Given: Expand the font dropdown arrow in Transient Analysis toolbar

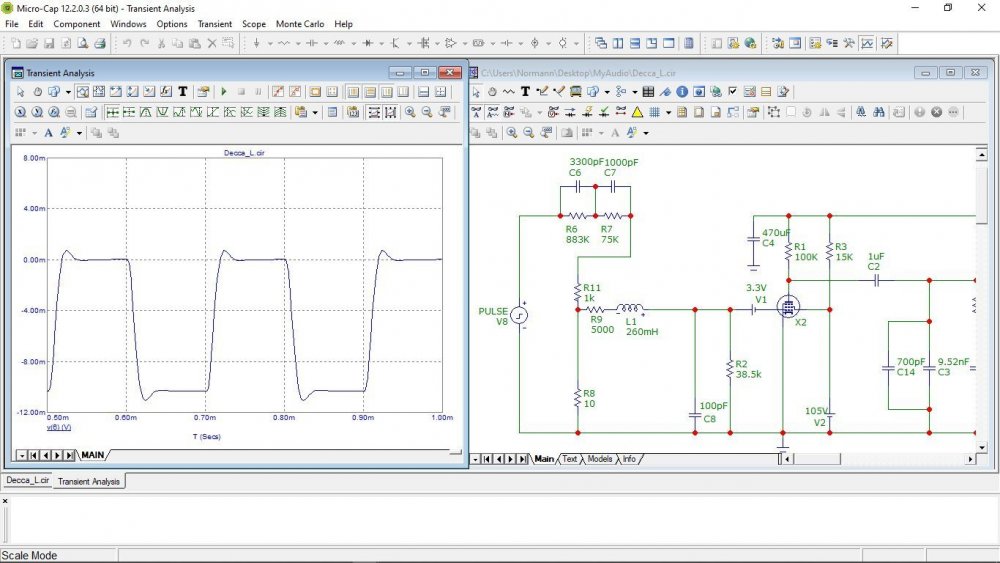Looking at the screenshot, I should [79, 132].
